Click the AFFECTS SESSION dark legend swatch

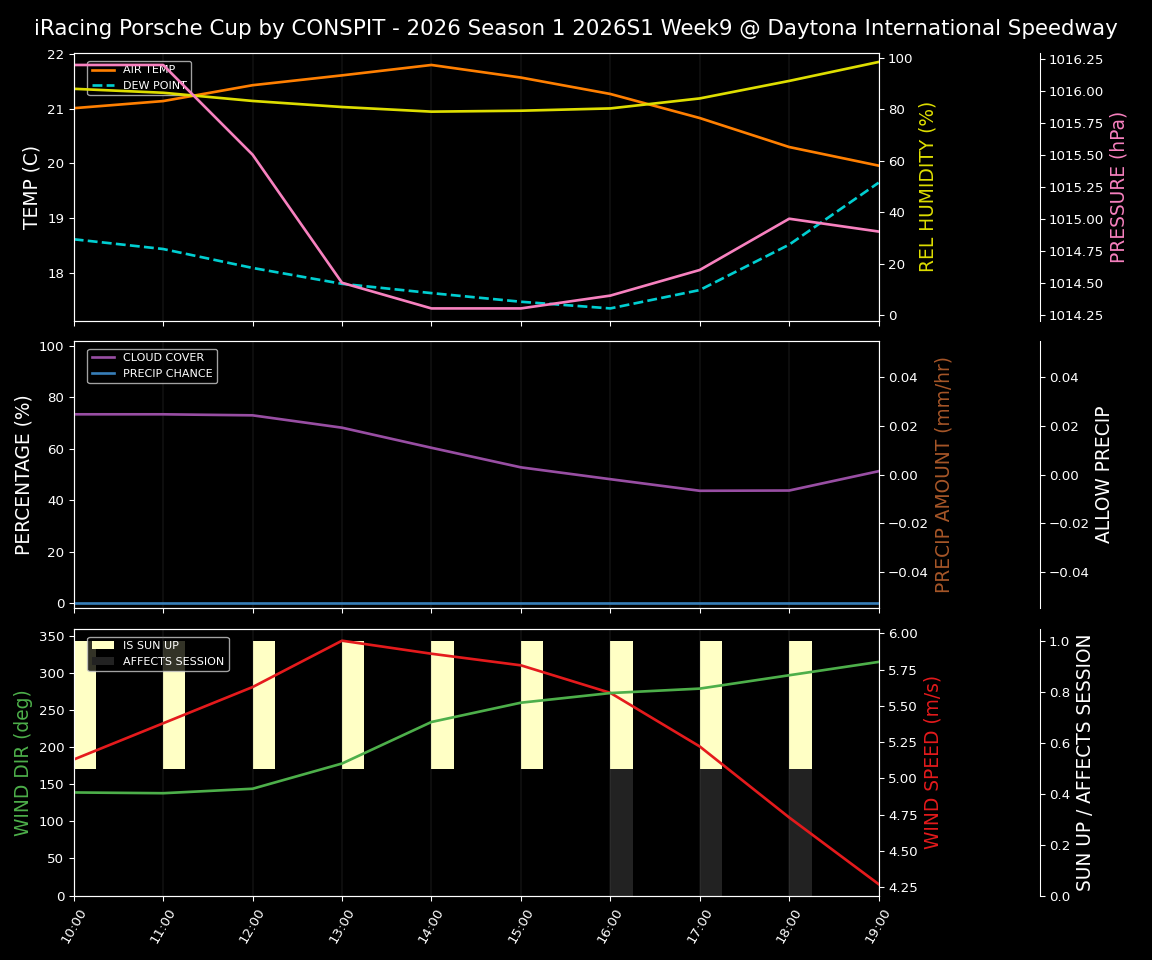pyautogui.click(x=103, y=659)
